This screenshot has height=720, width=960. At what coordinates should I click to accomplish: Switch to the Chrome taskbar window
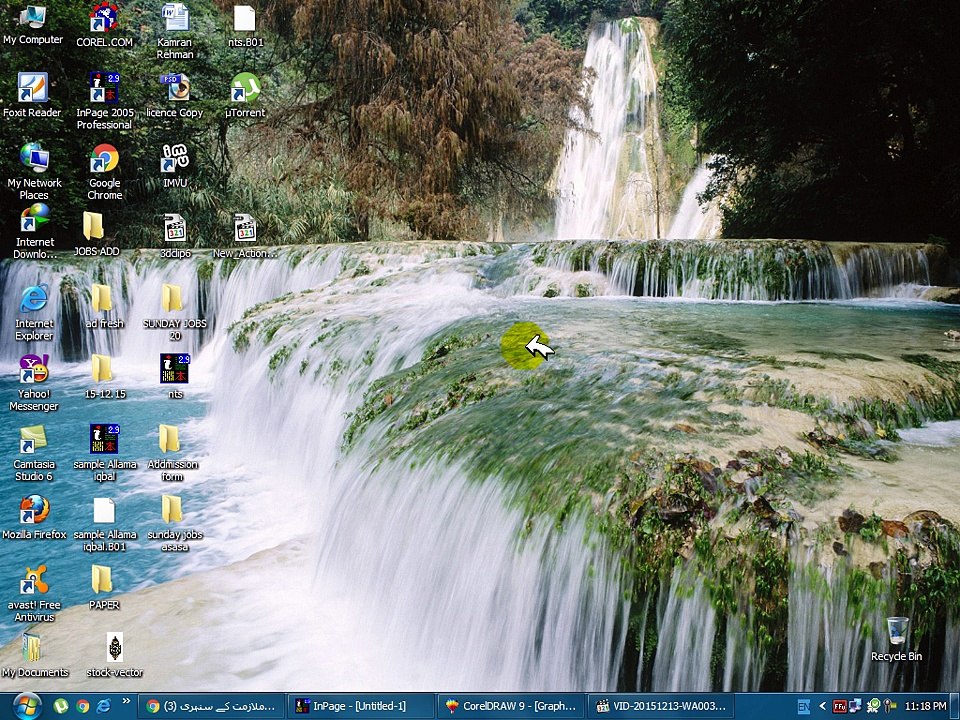pyautogui.click(x=211, y=707)
